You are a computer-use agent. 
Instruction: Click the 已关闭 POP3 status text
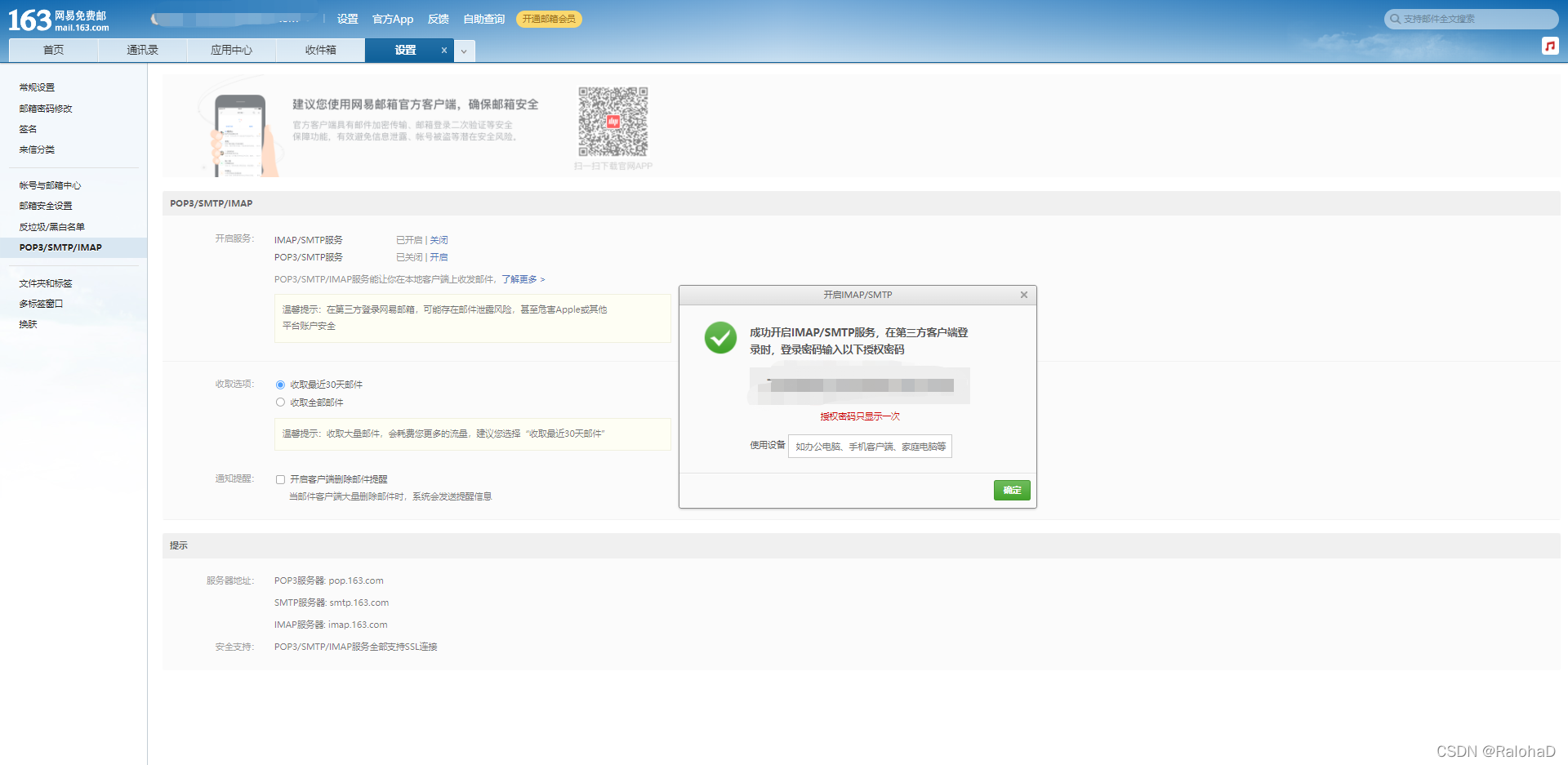coord(409,257)
